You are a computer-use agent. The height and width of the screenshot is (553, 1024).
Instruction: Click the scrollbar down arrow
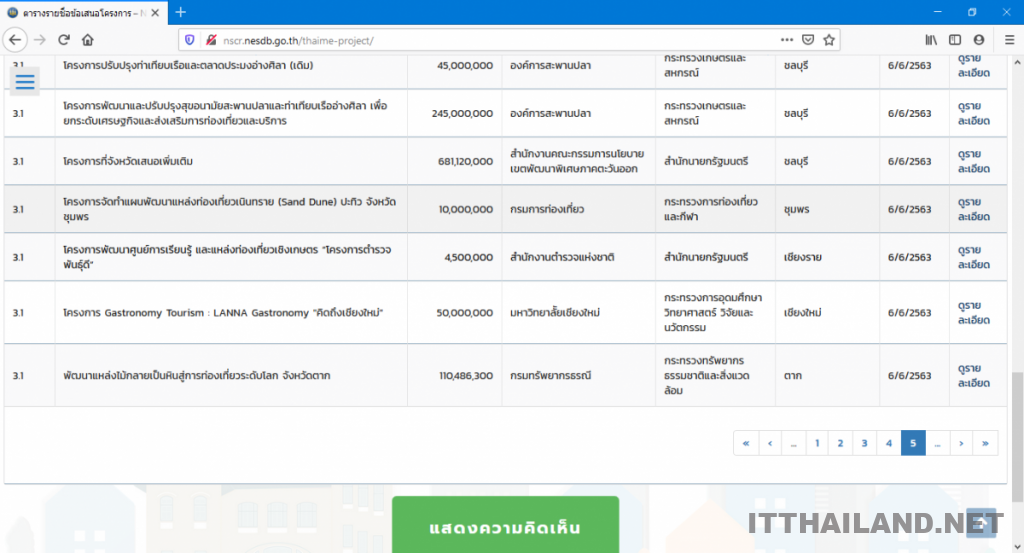(1017, 547)
